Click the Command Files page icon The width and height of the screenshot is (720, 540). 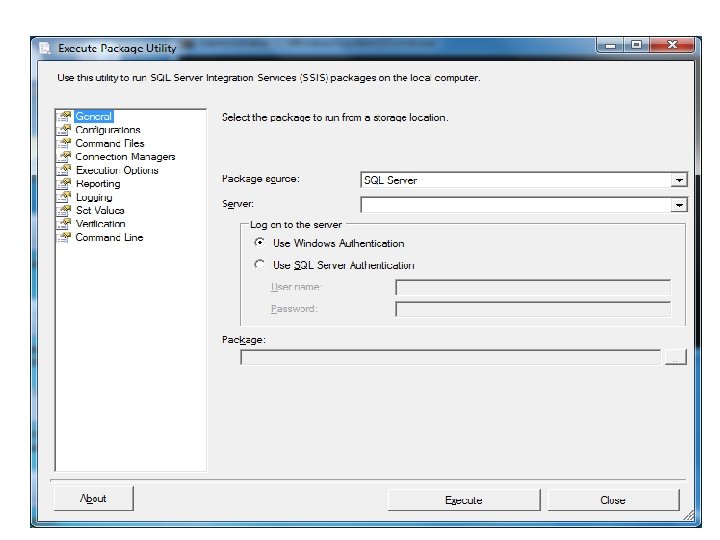tap(64, 143)
